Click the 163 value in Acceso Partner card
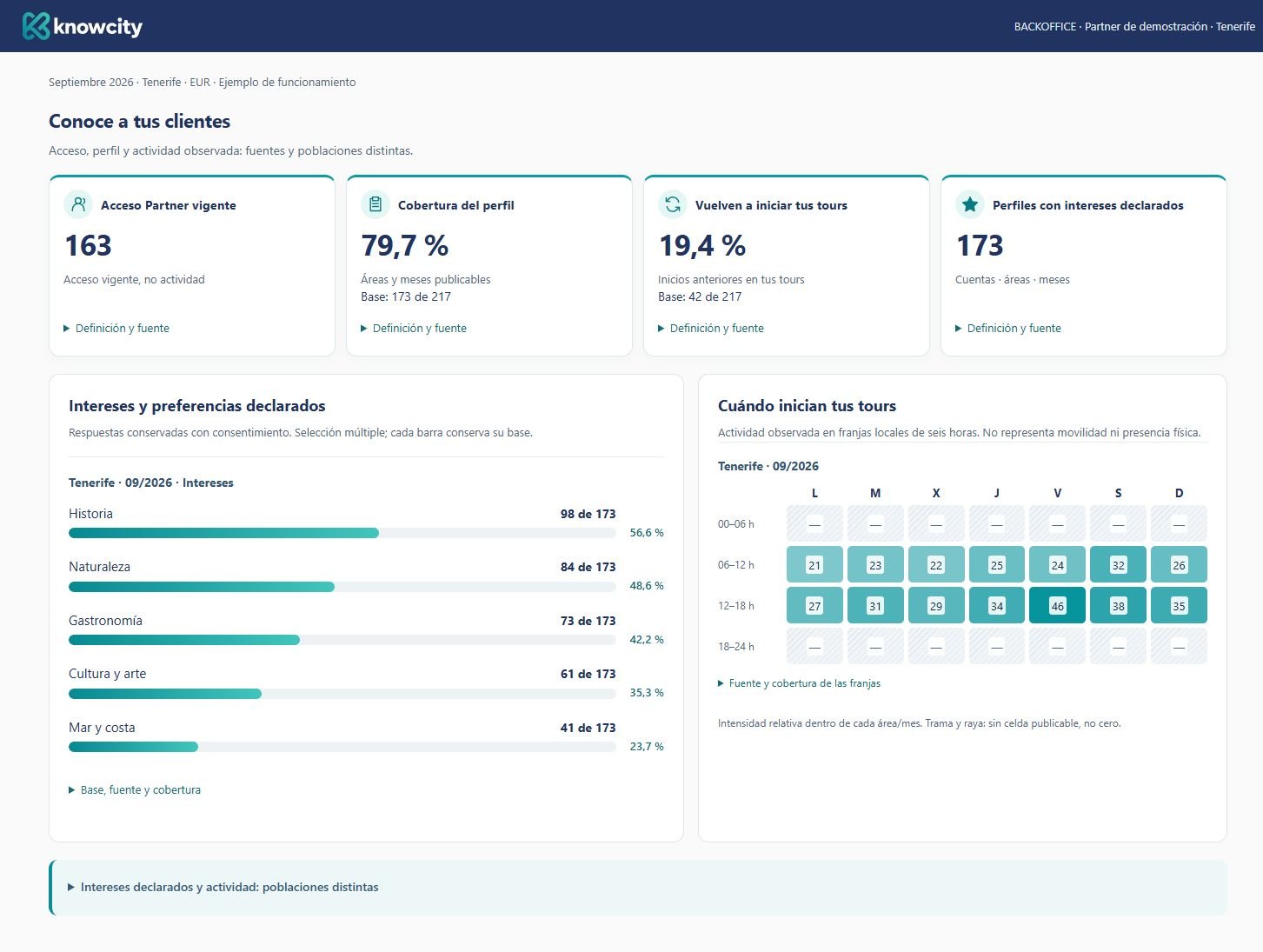Viewport: 1263px width, 952px height. click(88, 246)
